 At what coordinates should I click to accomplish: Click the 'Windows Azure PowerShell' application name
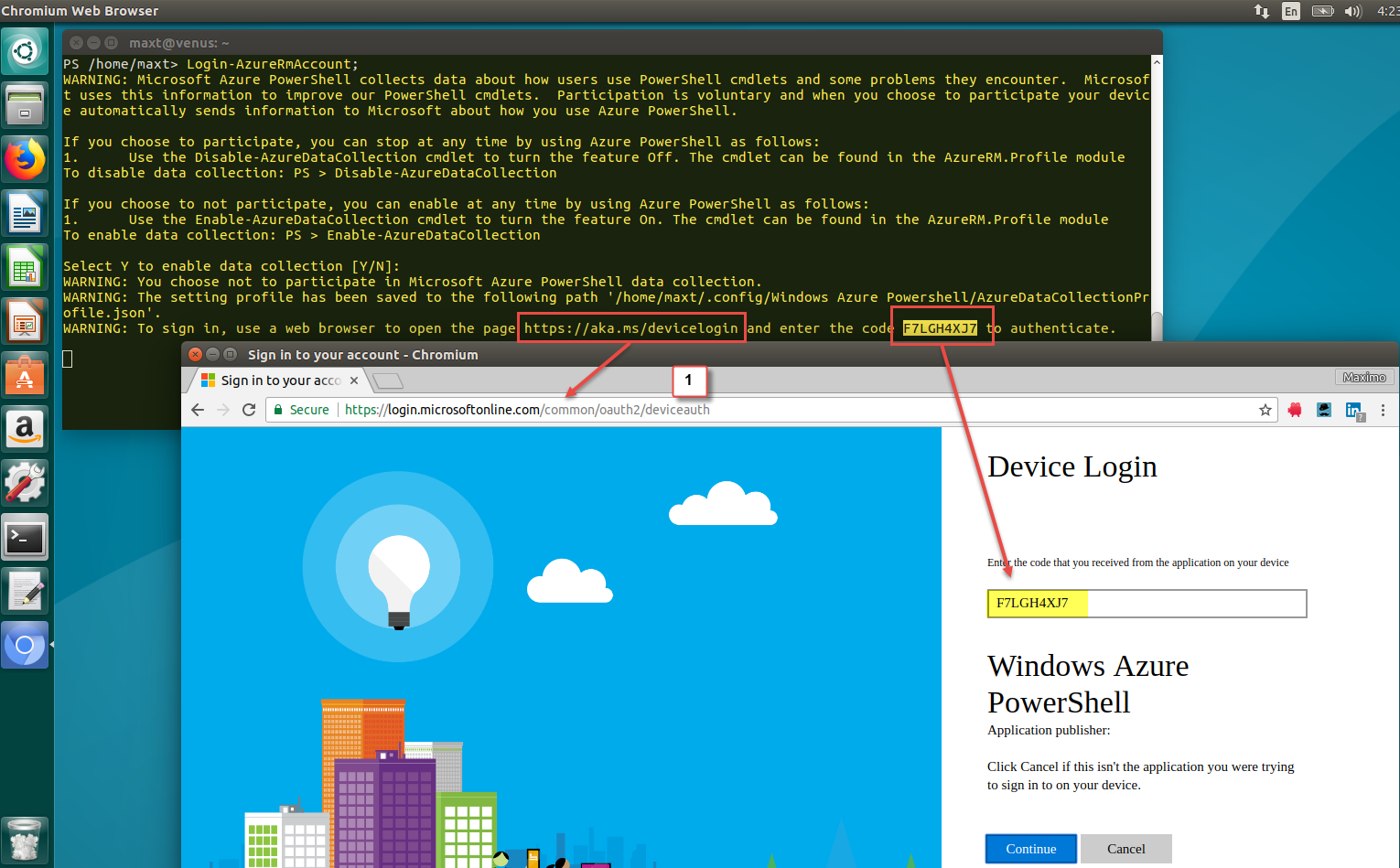pos(1088,684)
